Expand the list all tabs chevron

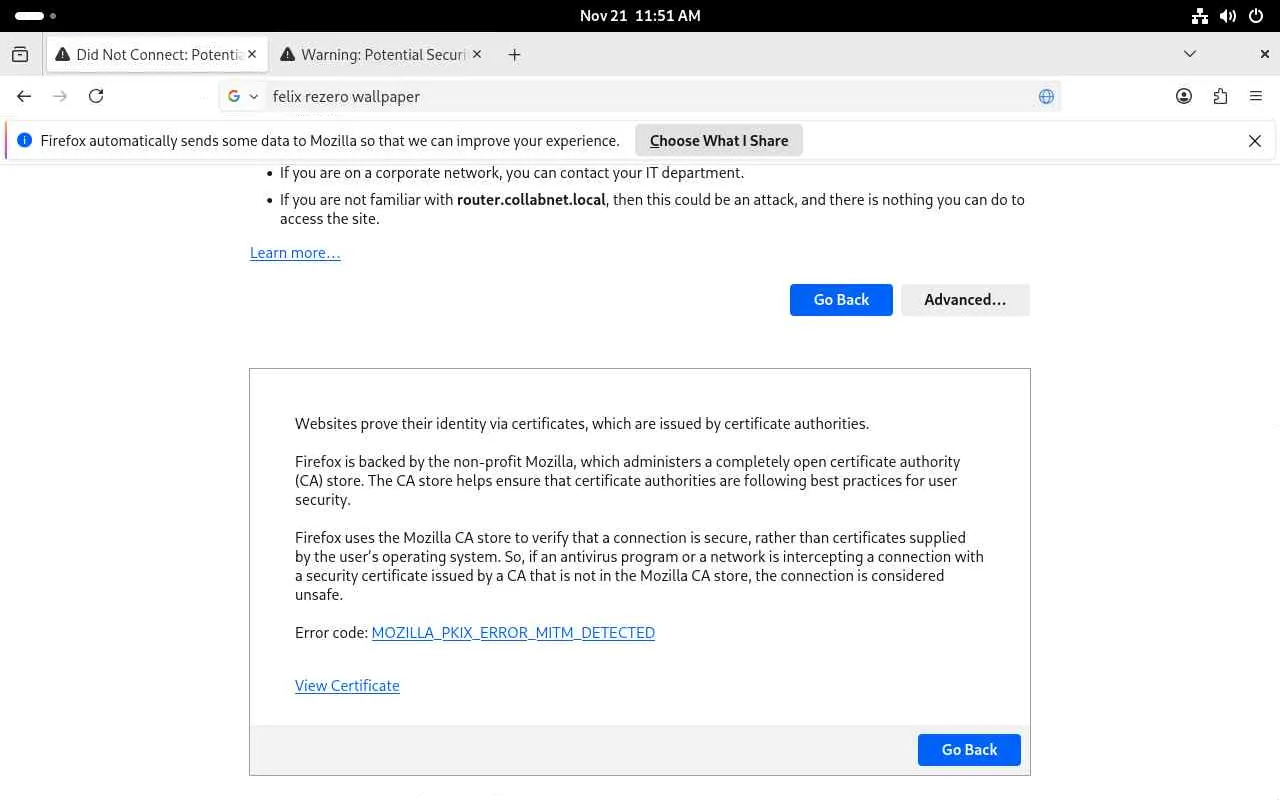tap(1190, 54)
